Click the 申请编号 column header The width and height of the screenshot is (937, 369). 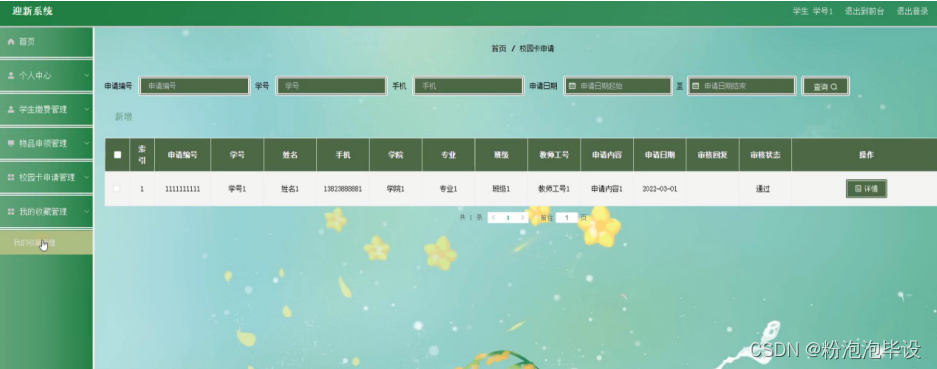coord(182,155)
